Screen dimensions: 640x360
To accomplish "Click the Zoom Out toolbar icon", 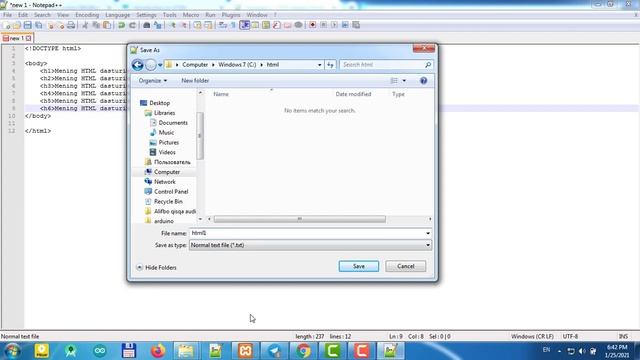I will [x=184, y=25].
